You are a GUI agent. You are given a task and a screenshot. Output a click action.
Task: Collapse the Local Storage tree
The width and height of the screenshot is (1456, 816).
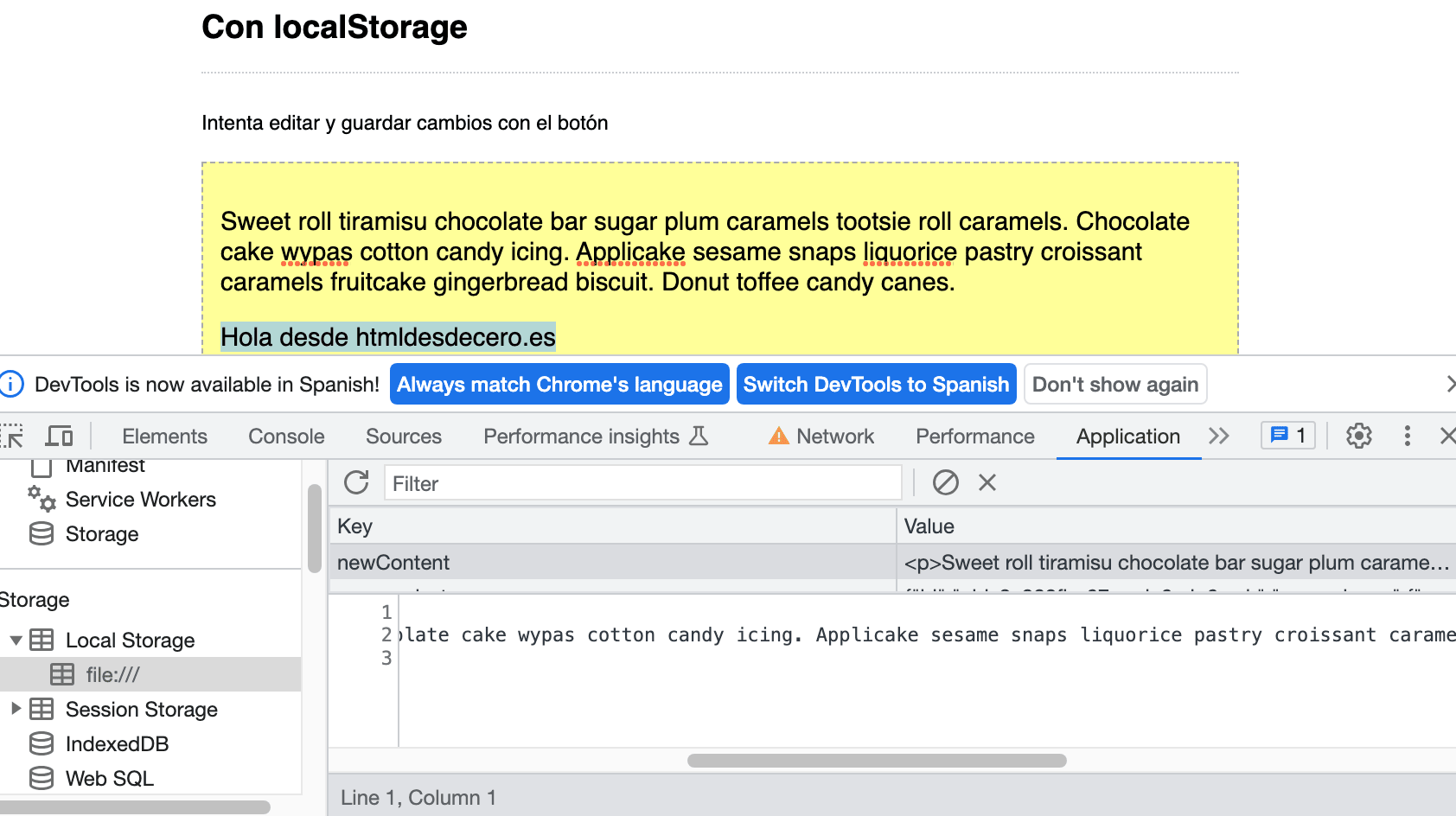16,641
